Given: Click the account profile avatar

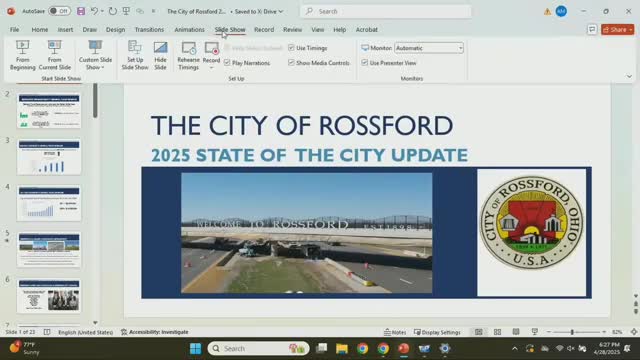Looking at the screenshot, I should [562, 11].
